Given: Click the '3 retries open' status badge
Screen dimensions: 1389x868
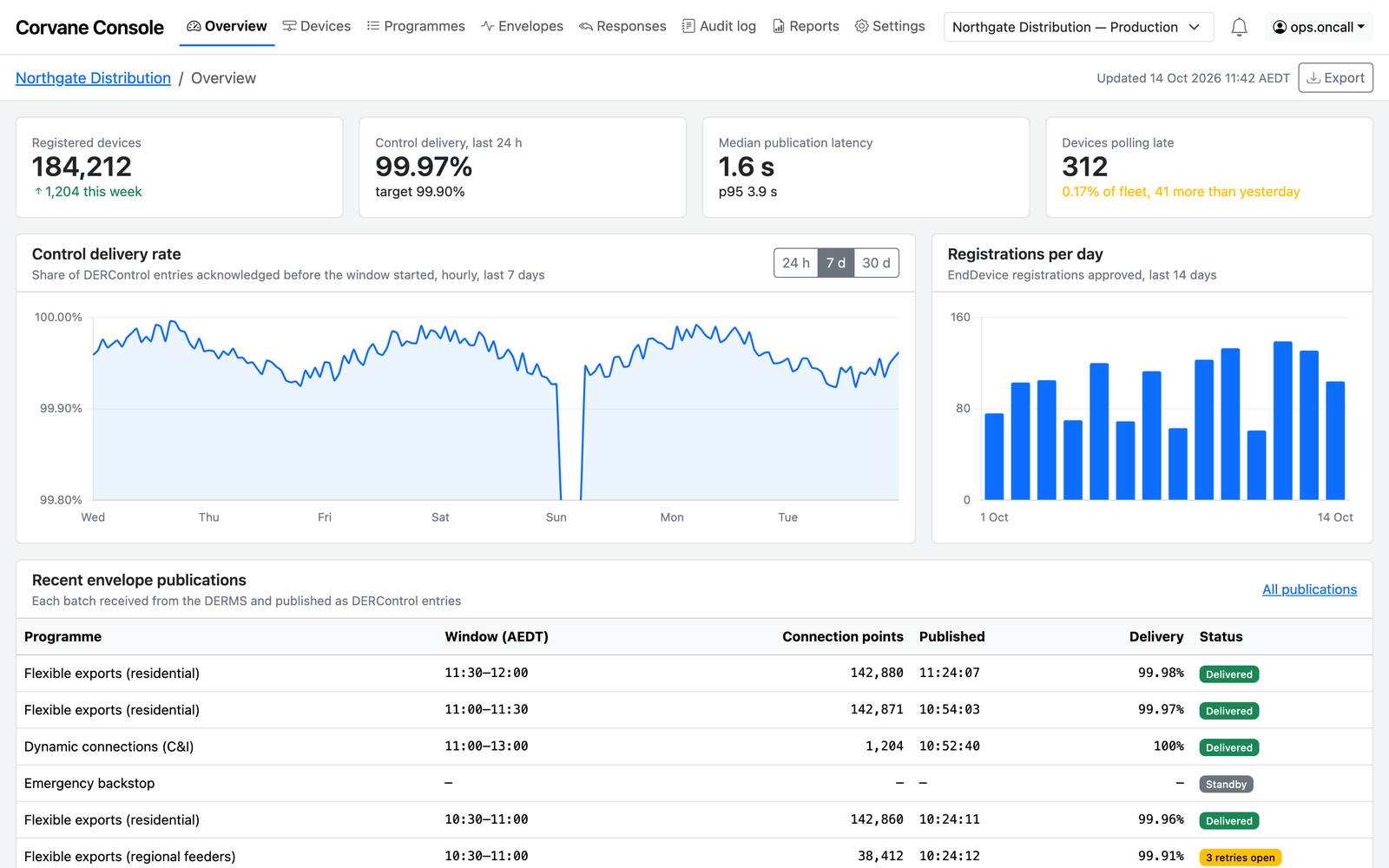Looking at the screenshot, I should 1241,858.
